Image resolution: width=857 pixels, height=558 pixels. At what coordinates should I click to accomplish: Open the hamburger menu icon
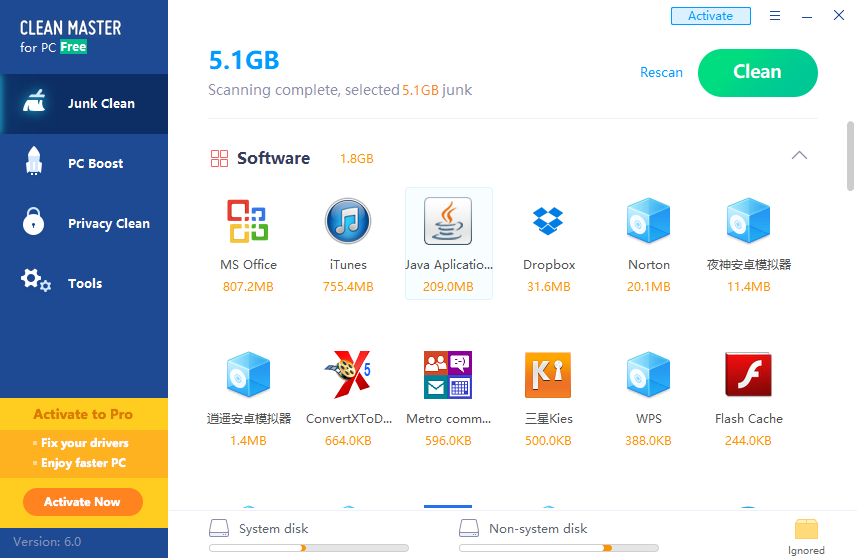click(775, 16)
